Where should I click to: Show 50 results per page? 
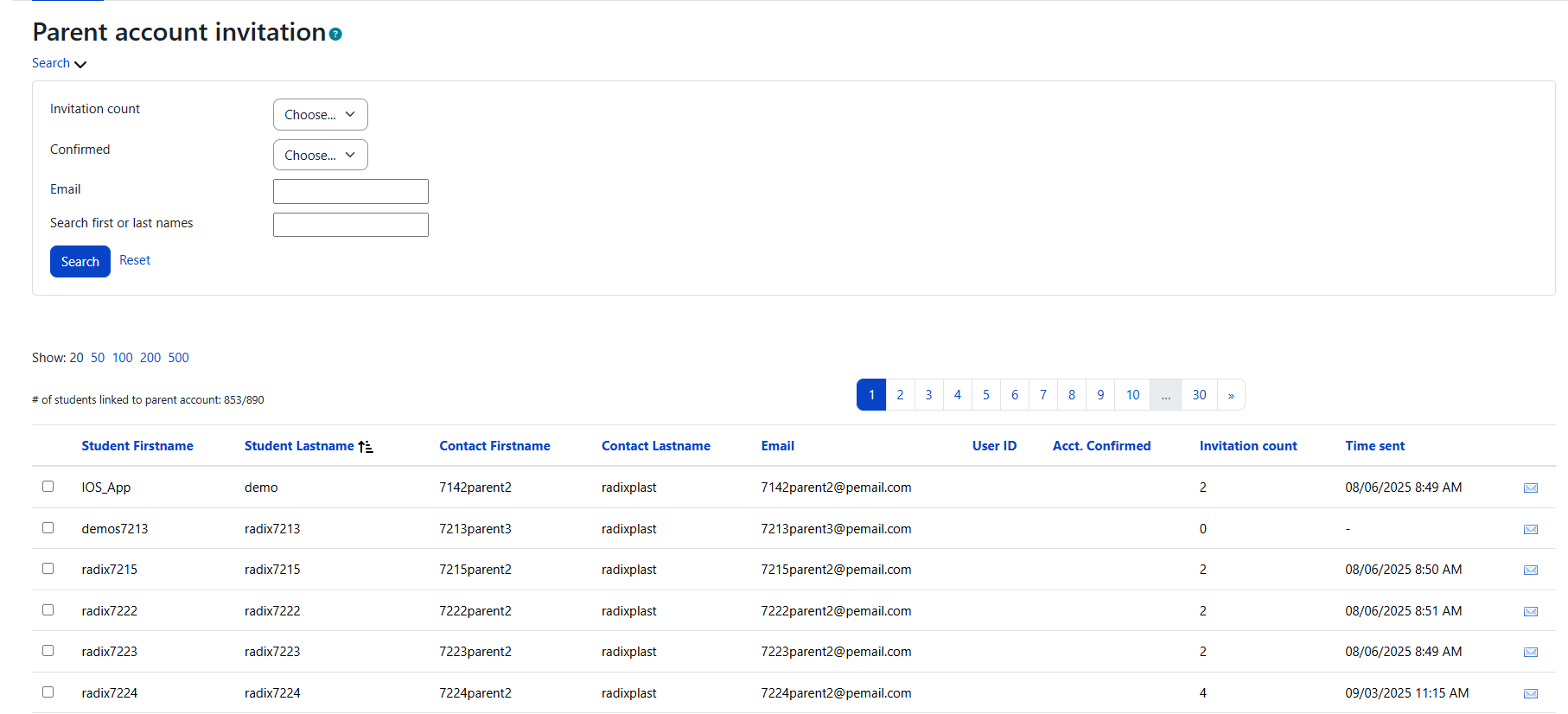pos(98,358)
